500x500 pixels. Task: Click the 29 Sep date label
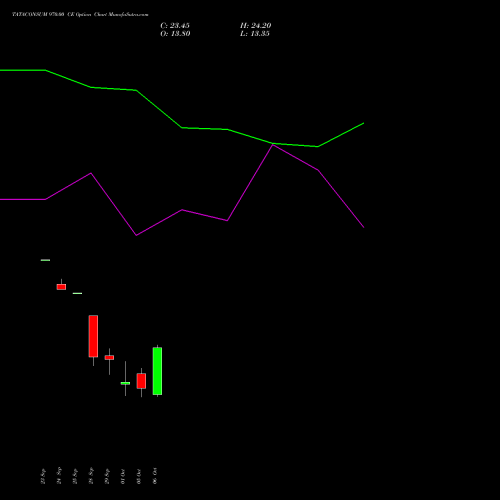[x=107, y=476]
